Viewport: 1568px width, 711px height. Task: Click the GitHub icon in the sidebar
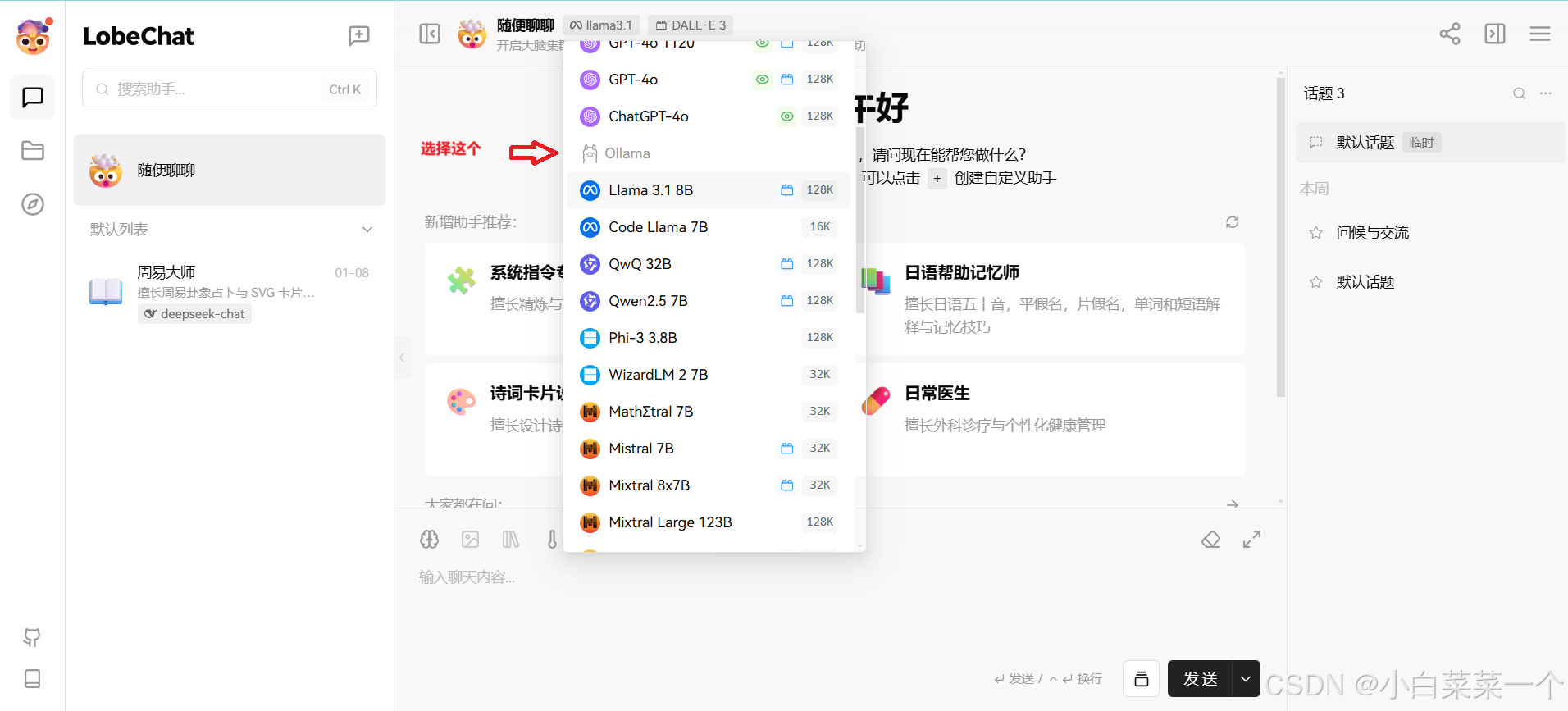[33, 637]
